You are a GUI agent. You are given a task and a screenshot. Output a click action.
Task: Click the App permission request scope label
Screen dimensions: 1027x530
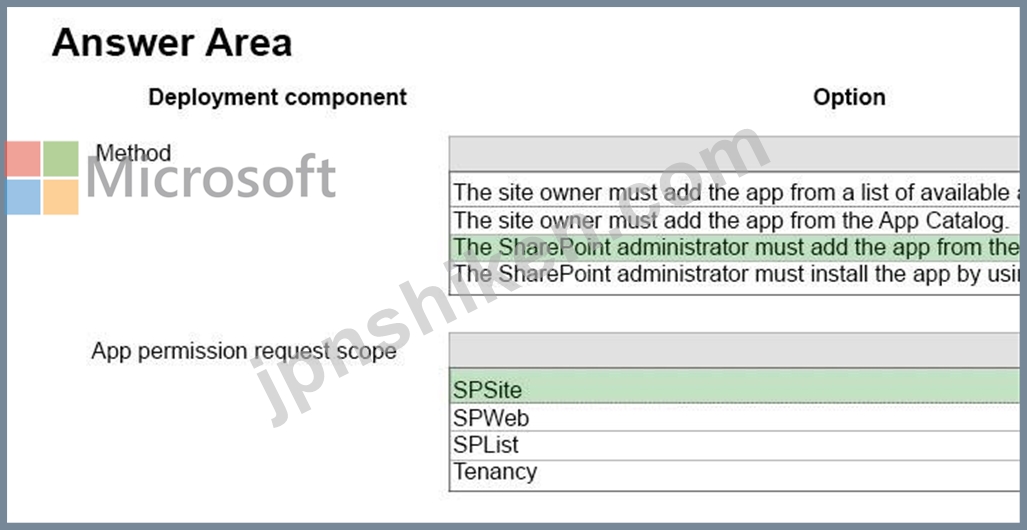pyautogui.click(x=244, y=351)
